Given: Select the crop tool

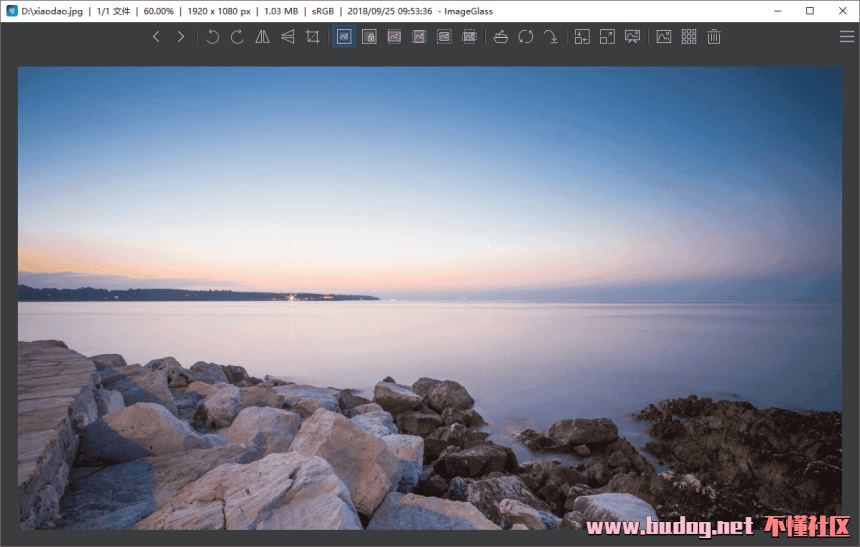Looking at the screenshot, I should [312, 37].
